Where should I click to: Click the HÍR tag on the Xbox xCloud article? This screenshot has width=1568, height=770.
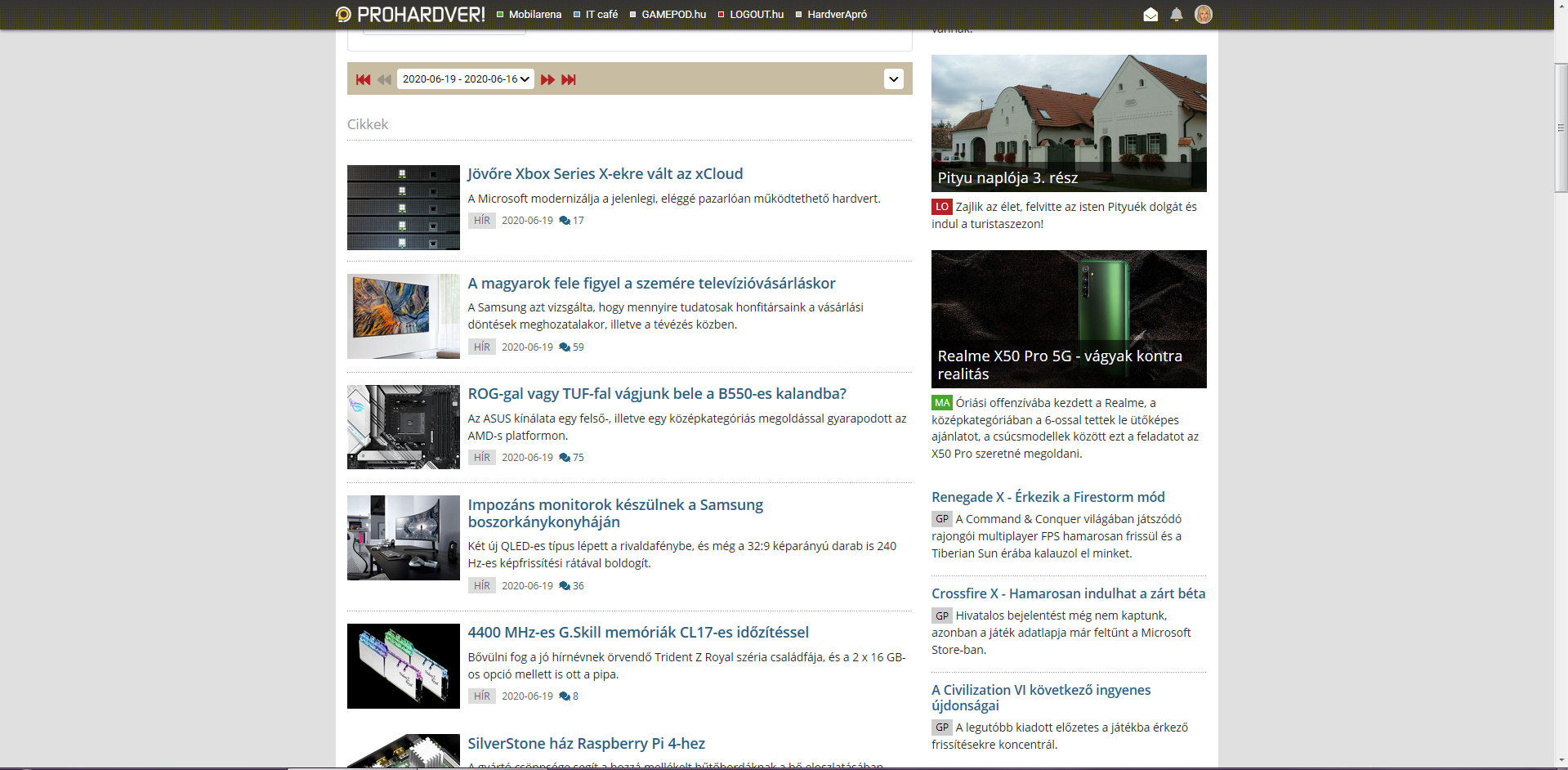[482, 221]
